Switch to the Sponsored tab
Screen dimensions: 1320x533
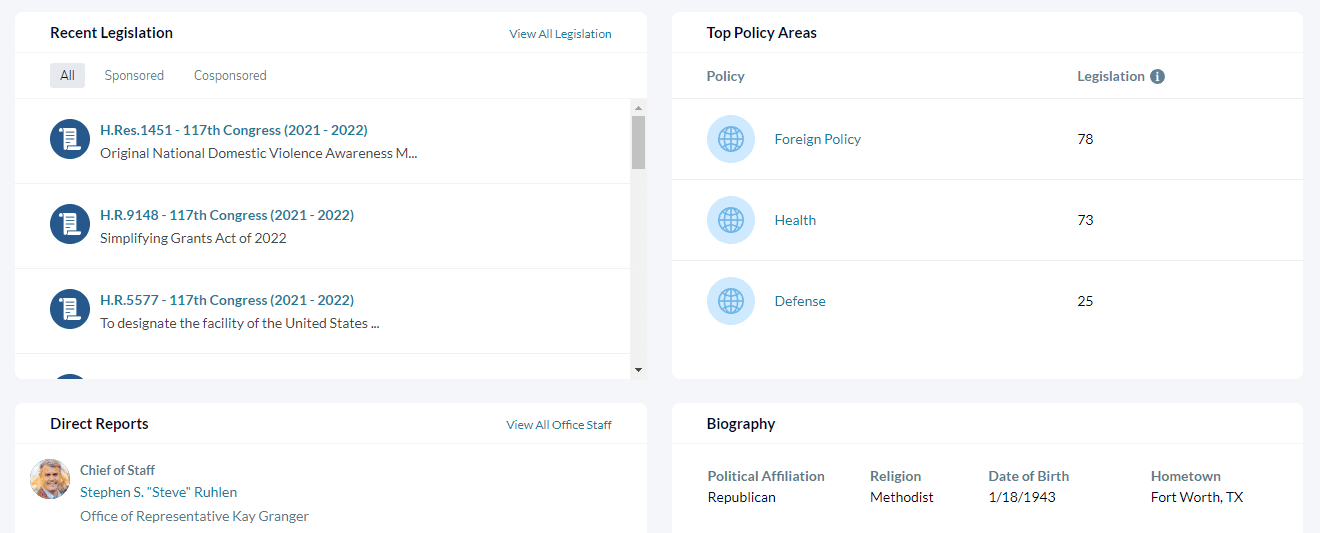click(134, 75)
